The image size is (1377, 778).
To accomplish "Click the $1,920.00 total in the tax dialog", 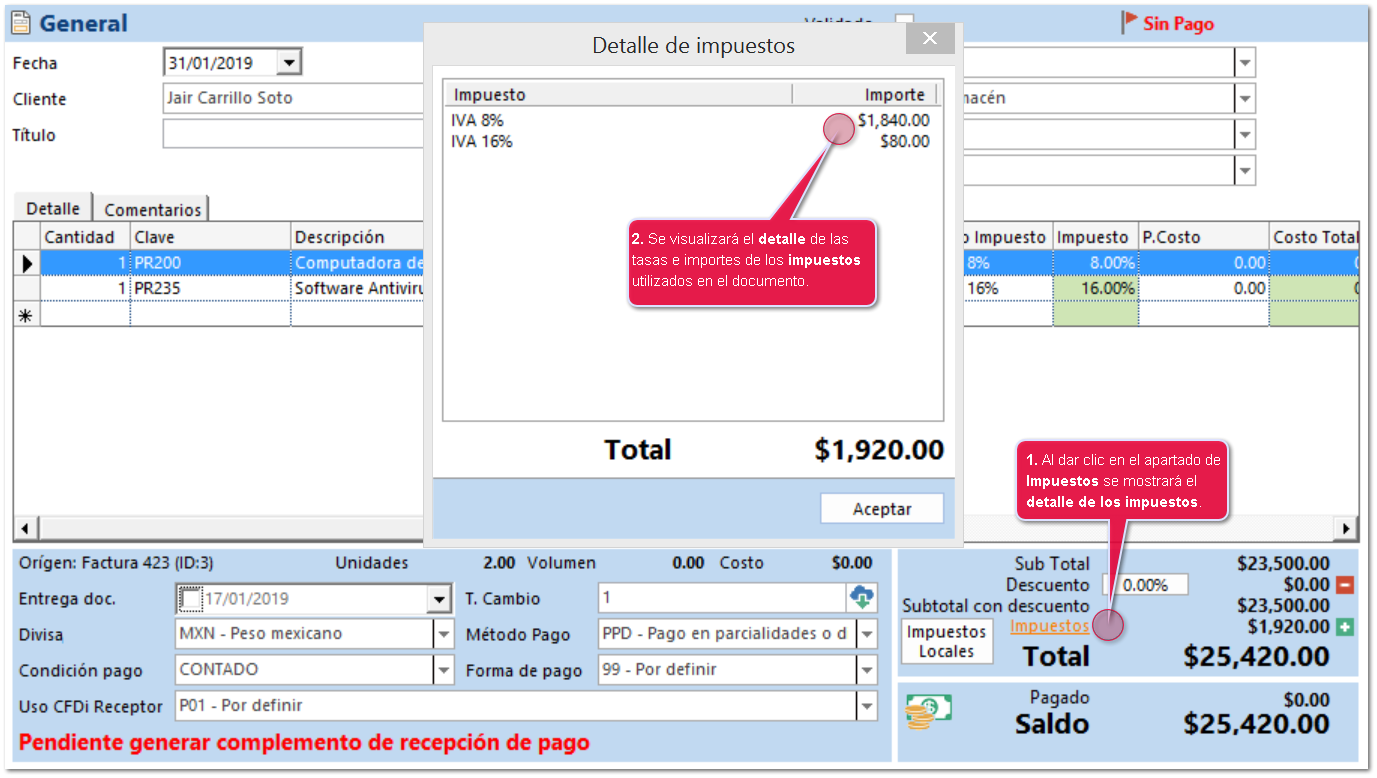I will point(879,450).
